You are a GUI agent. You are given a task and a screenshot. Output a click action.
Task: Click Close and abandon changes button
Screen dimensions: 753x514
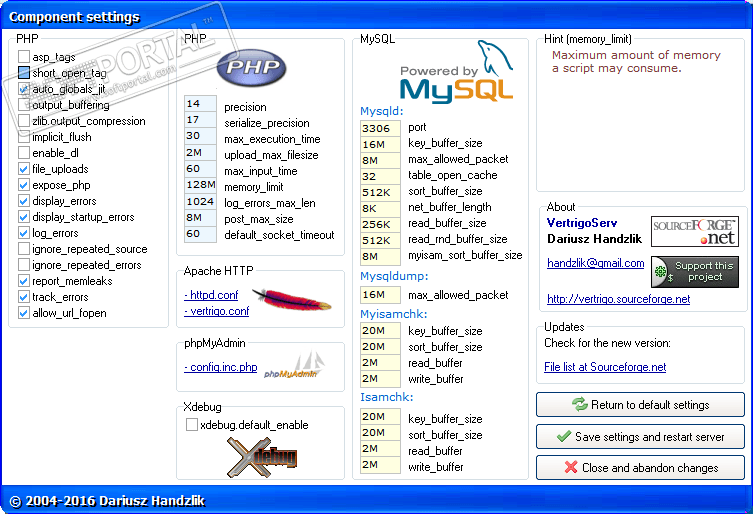[640, 467]
